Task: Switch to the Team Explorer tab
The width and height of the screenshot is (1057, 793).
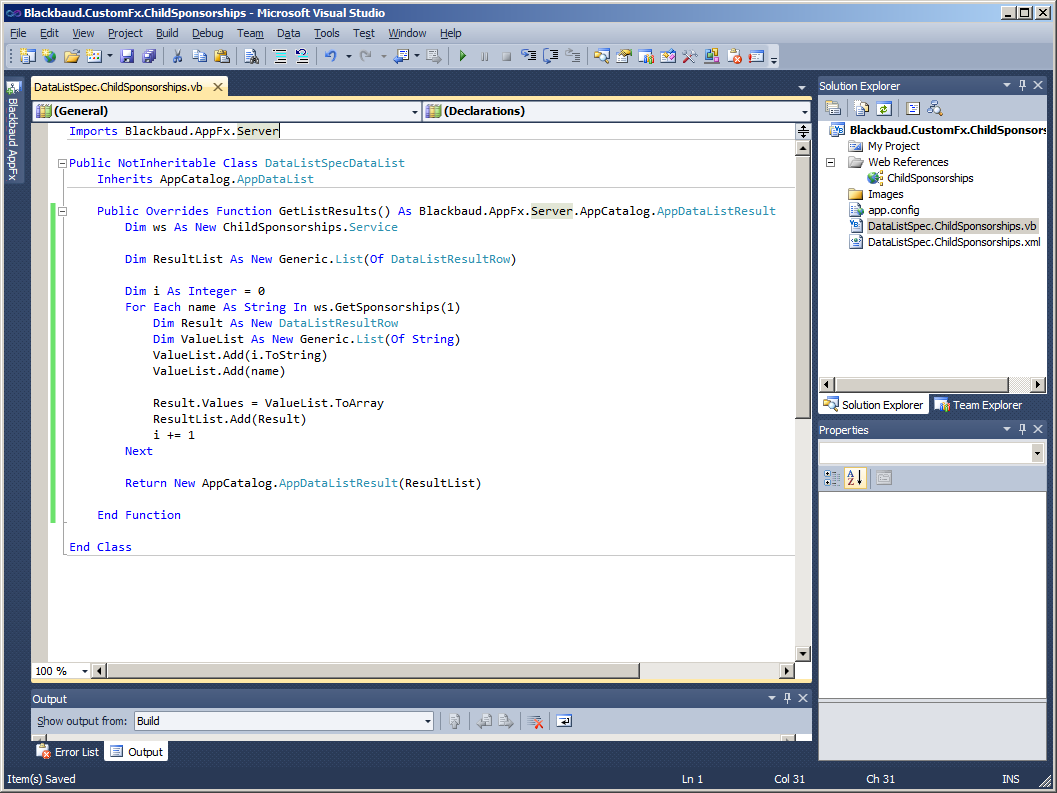Action: pyautogui.click(x=979, y=405)
